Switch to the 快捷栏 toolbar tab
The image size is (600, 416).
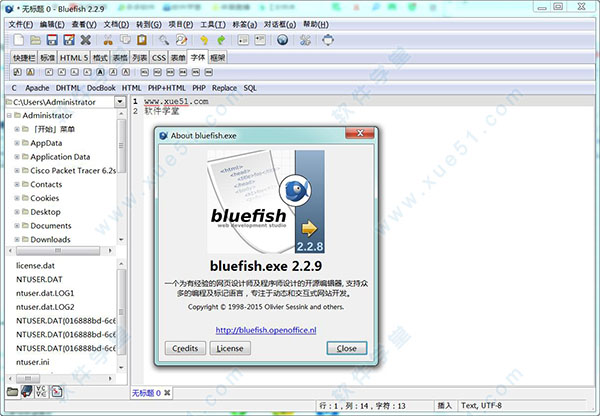(x=24, y=58)
